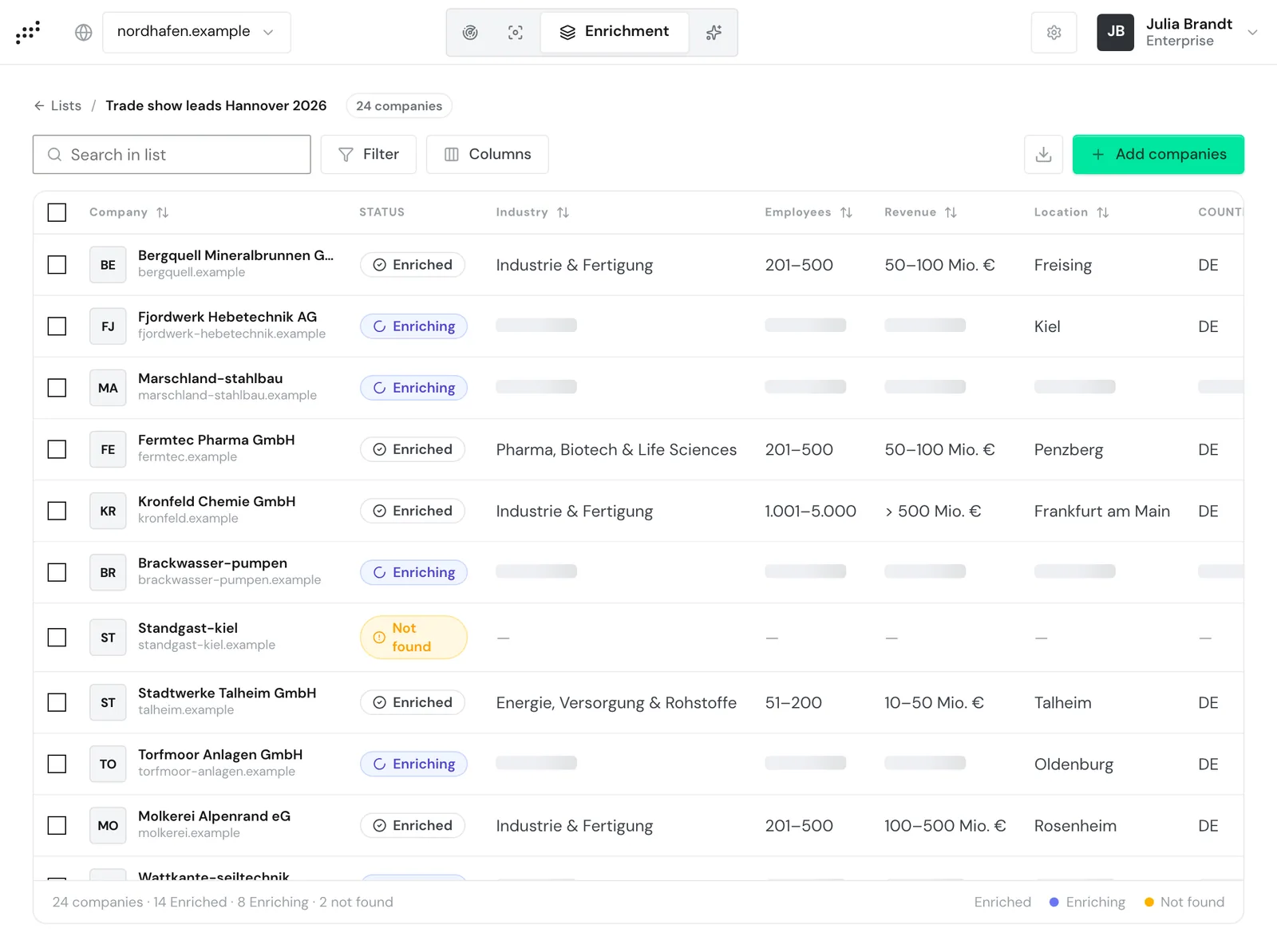The image size is (1277, 952).
Task: Click Enriching status for Torfmoor Anlagen
Action: point(413,764)
